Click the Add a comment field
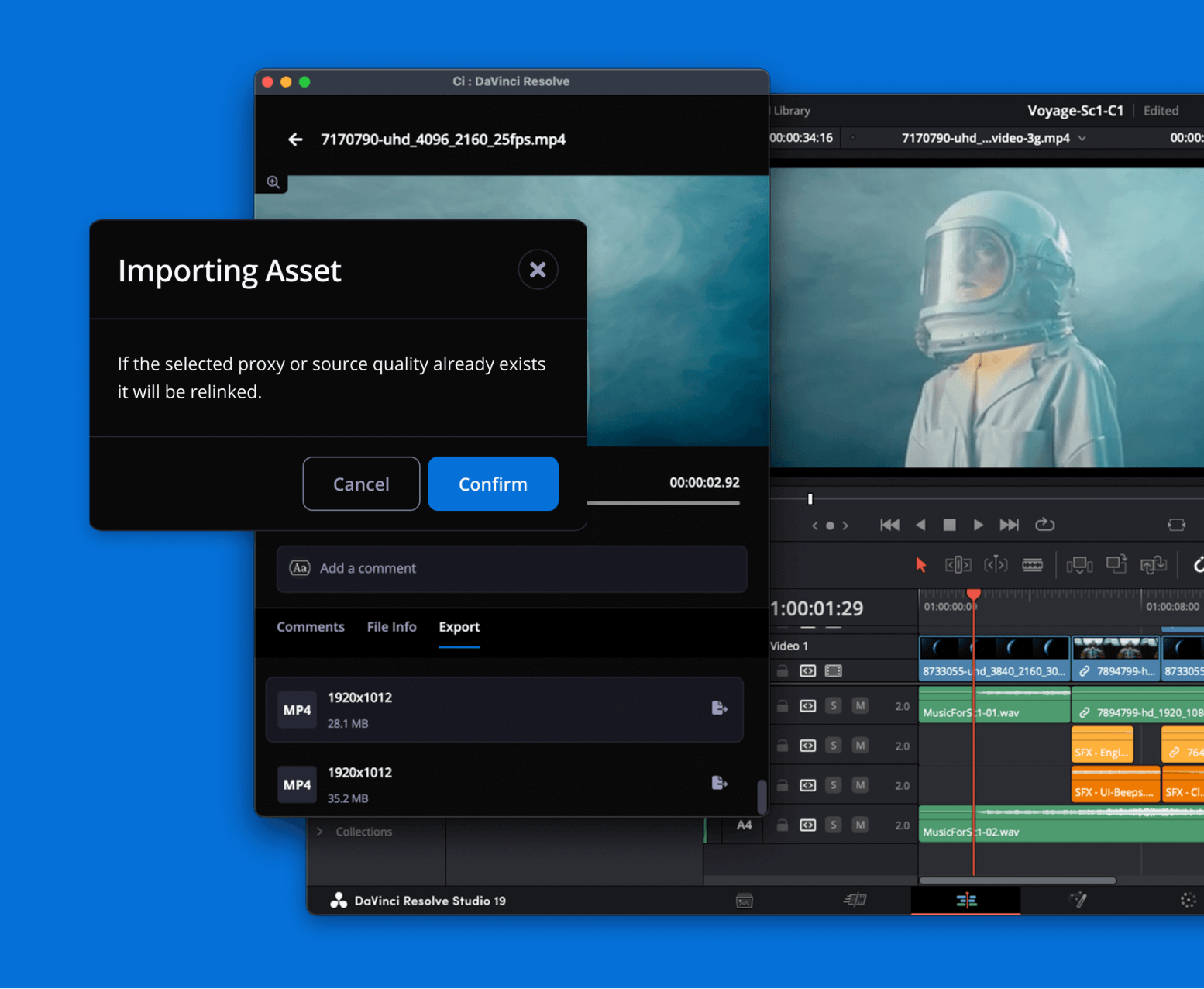The image size is (1204, 989). click(511, 569)
